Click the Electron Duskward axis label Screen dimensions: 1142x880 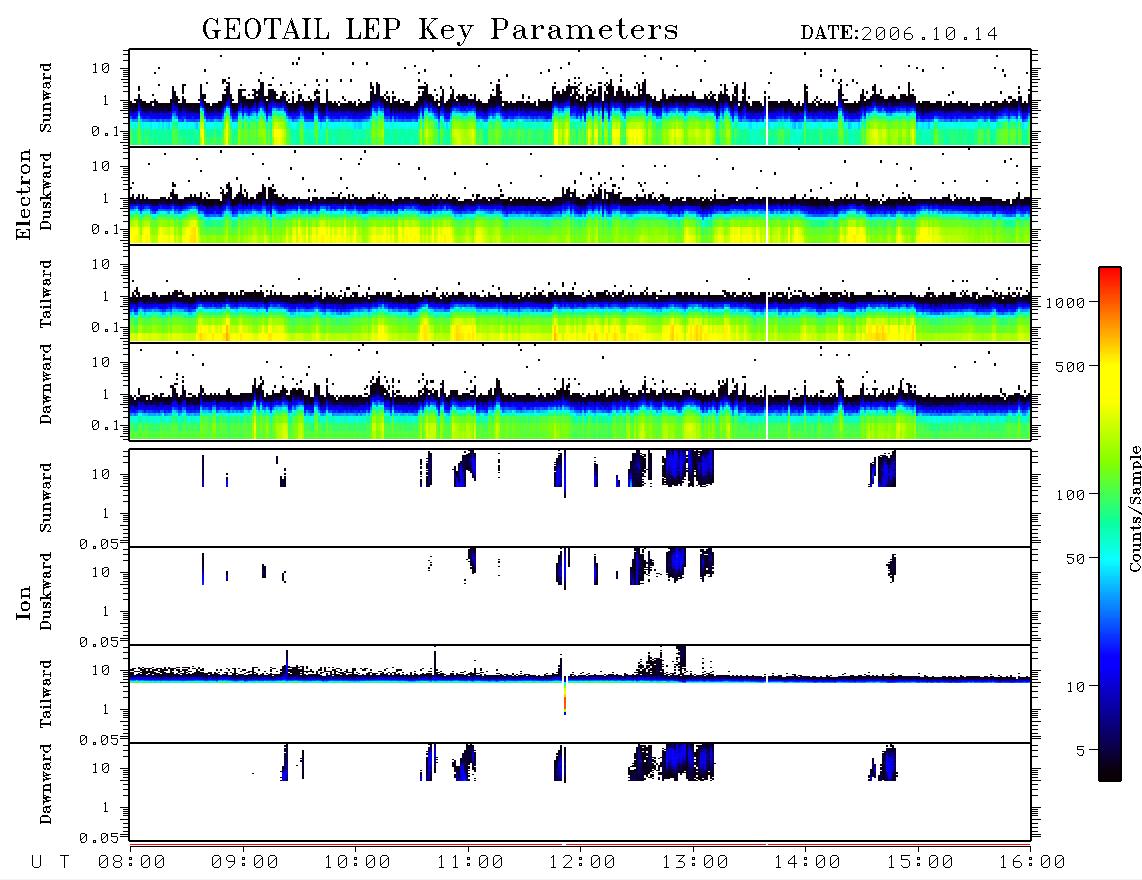tap(46, 191)
